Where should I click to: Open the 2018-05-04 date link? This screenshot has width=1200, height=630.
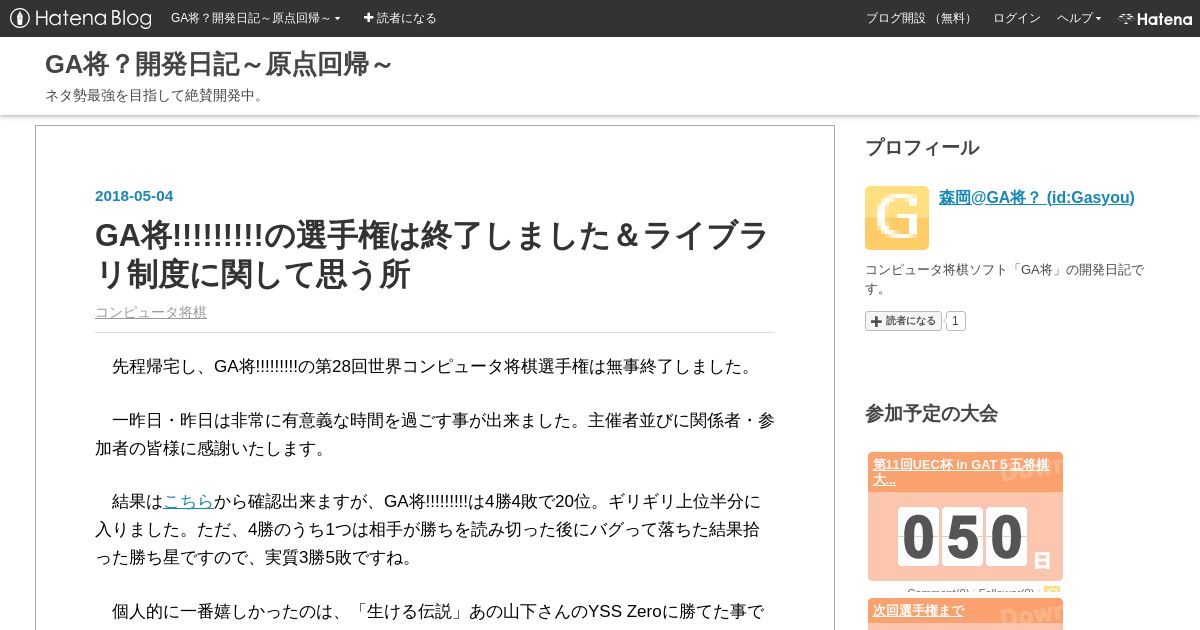[x=134, y=196]
